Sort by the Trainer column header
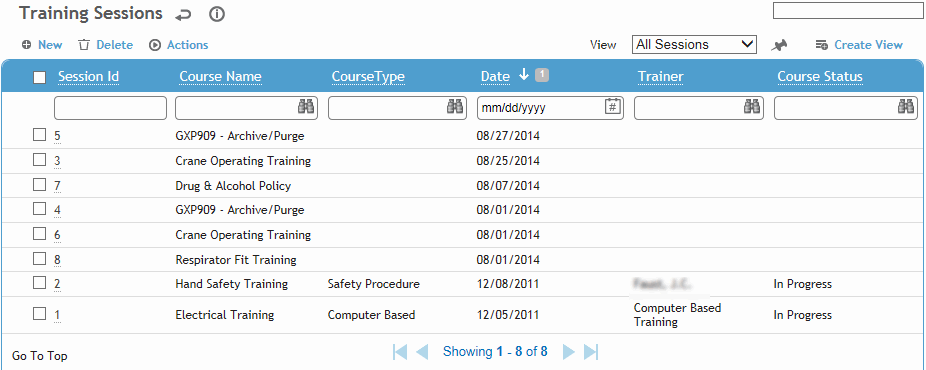The height and width of the screenshot is (370, 926). click(660, 76)
